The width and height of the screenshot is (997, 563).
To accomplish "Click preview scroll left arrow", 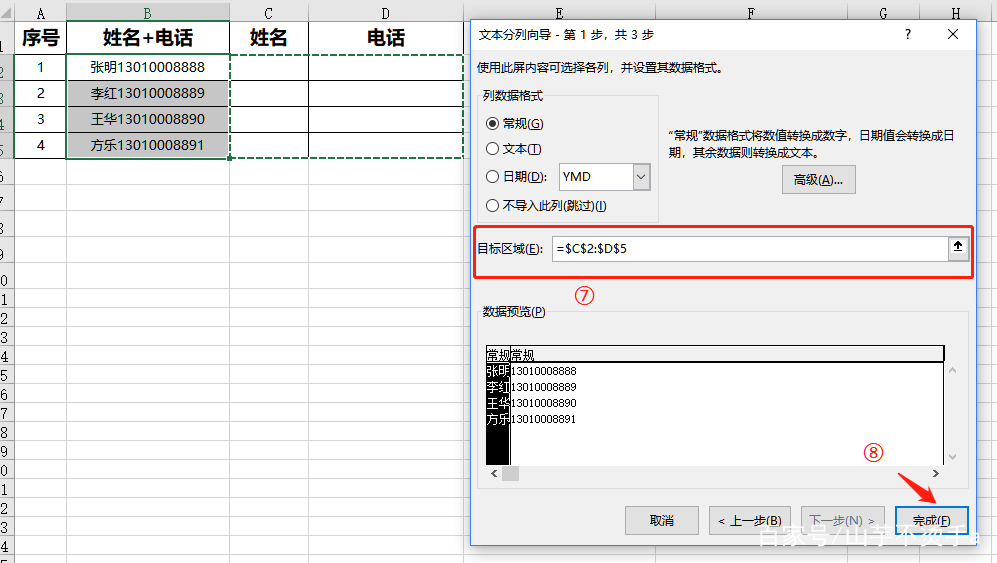I will 494,473.
